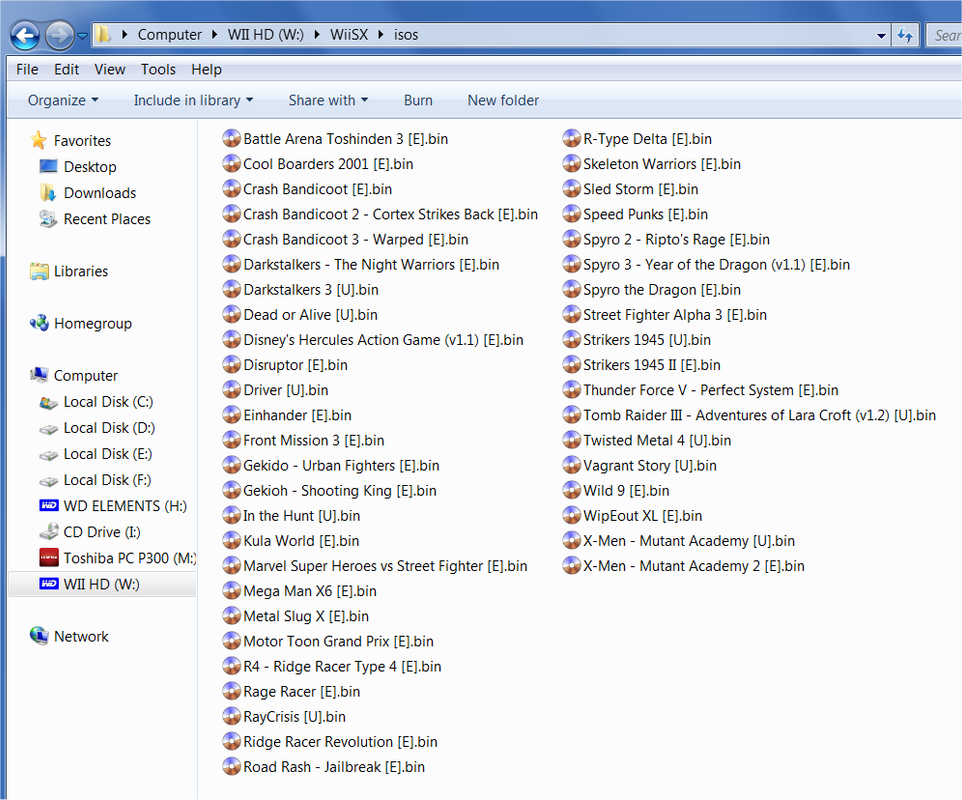Open the Help menu
This screenshot has height=800, width=962.
click(206, 69)
